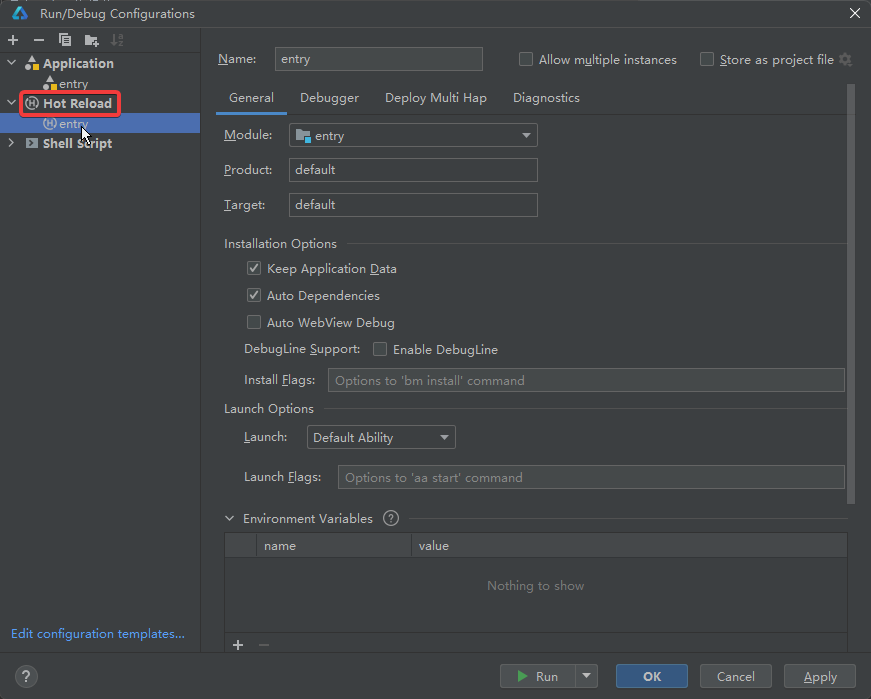Image resolution: width=871 pixels, height=699 pixels.
Task: Copy the selected configuration
Action: click(65, 40)
